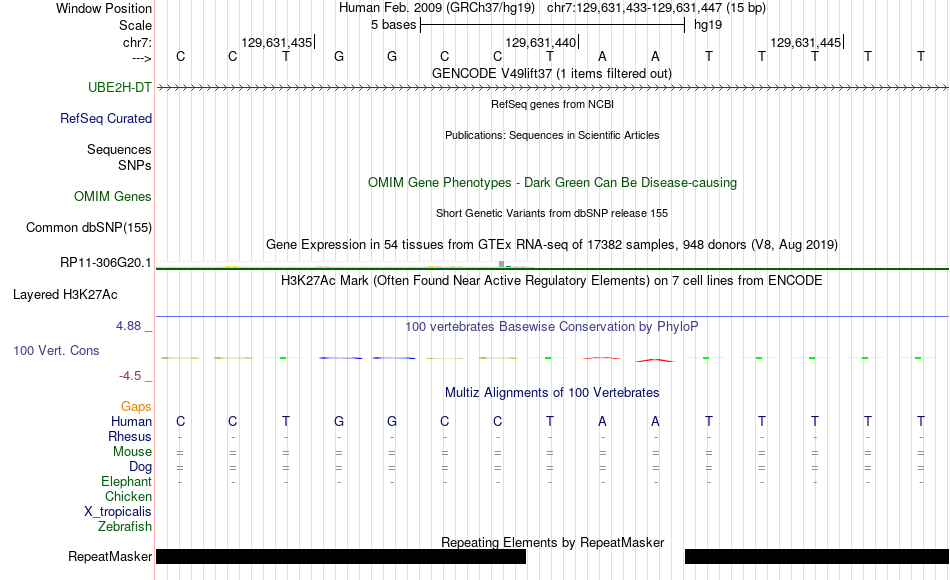Click the left RepeatMasker black block
This screenshot has height=580, width=950.
[x=341, y=556]
